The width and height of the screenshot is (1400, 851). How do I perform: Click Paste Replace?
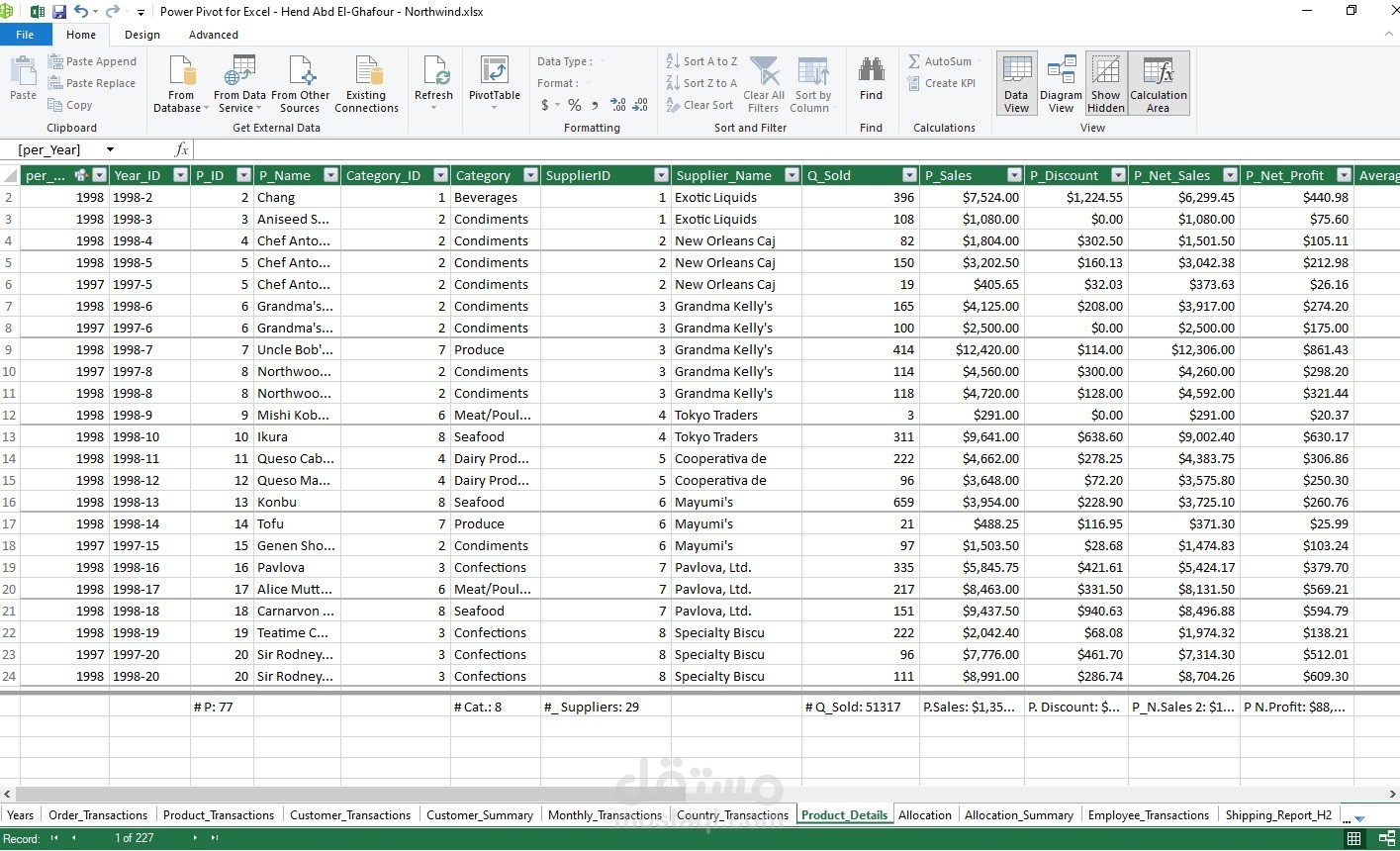[92, 83]
